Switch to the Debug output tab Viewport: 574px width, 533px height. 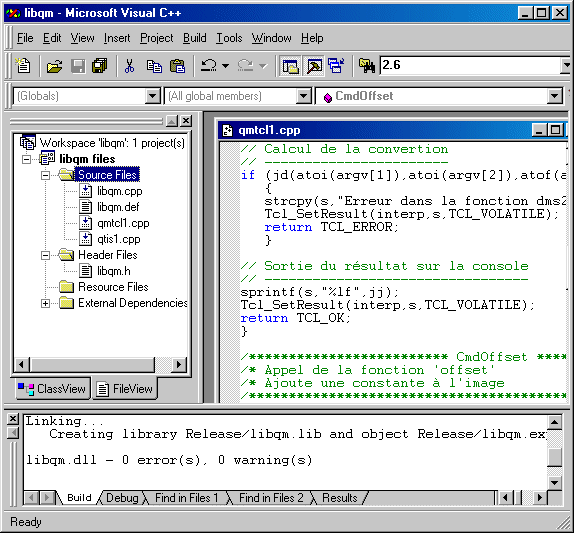click(x=122, y=498)
